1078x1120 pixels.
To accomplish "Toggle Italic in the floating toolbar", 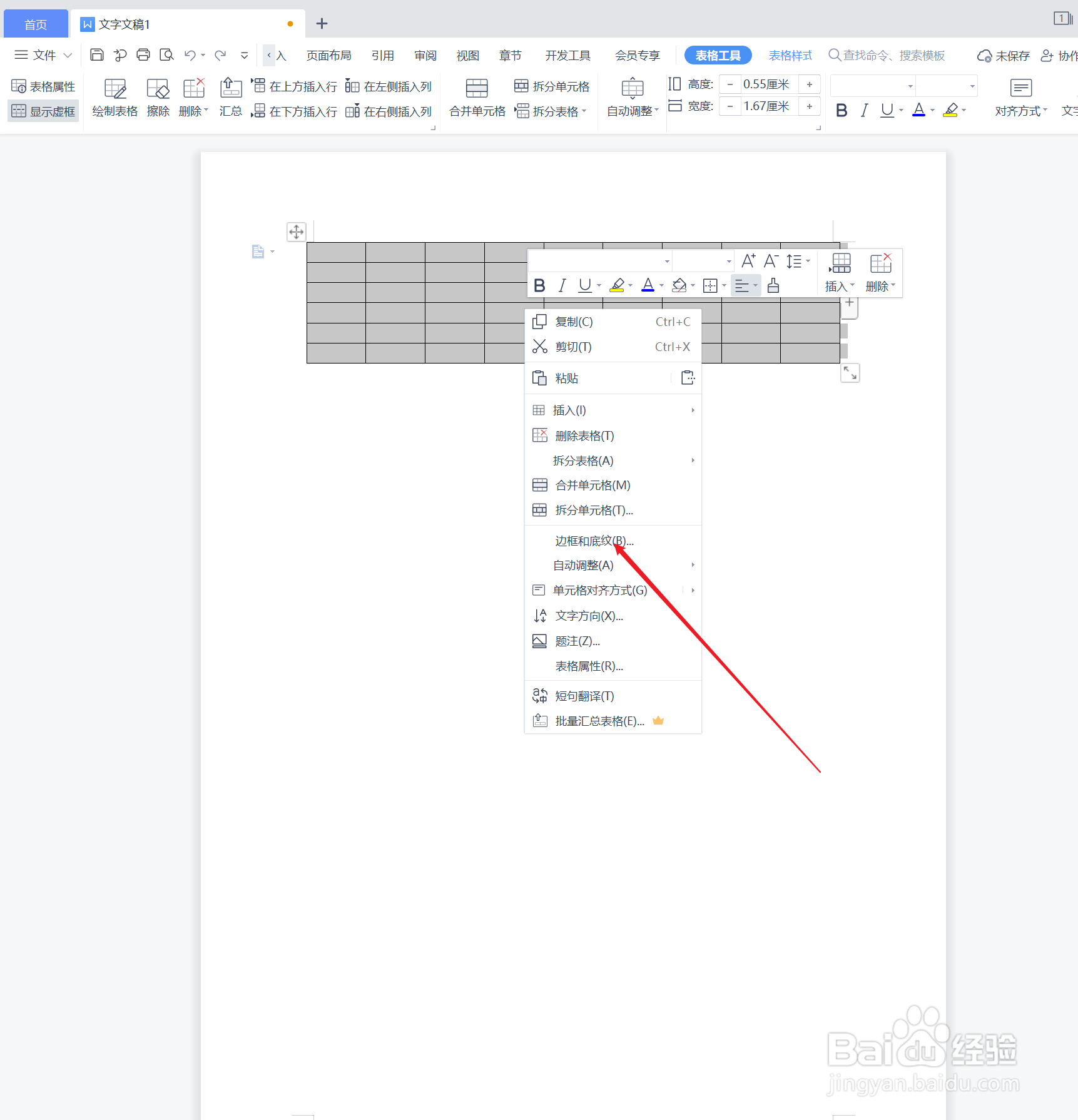I will (x=562, y=285).
